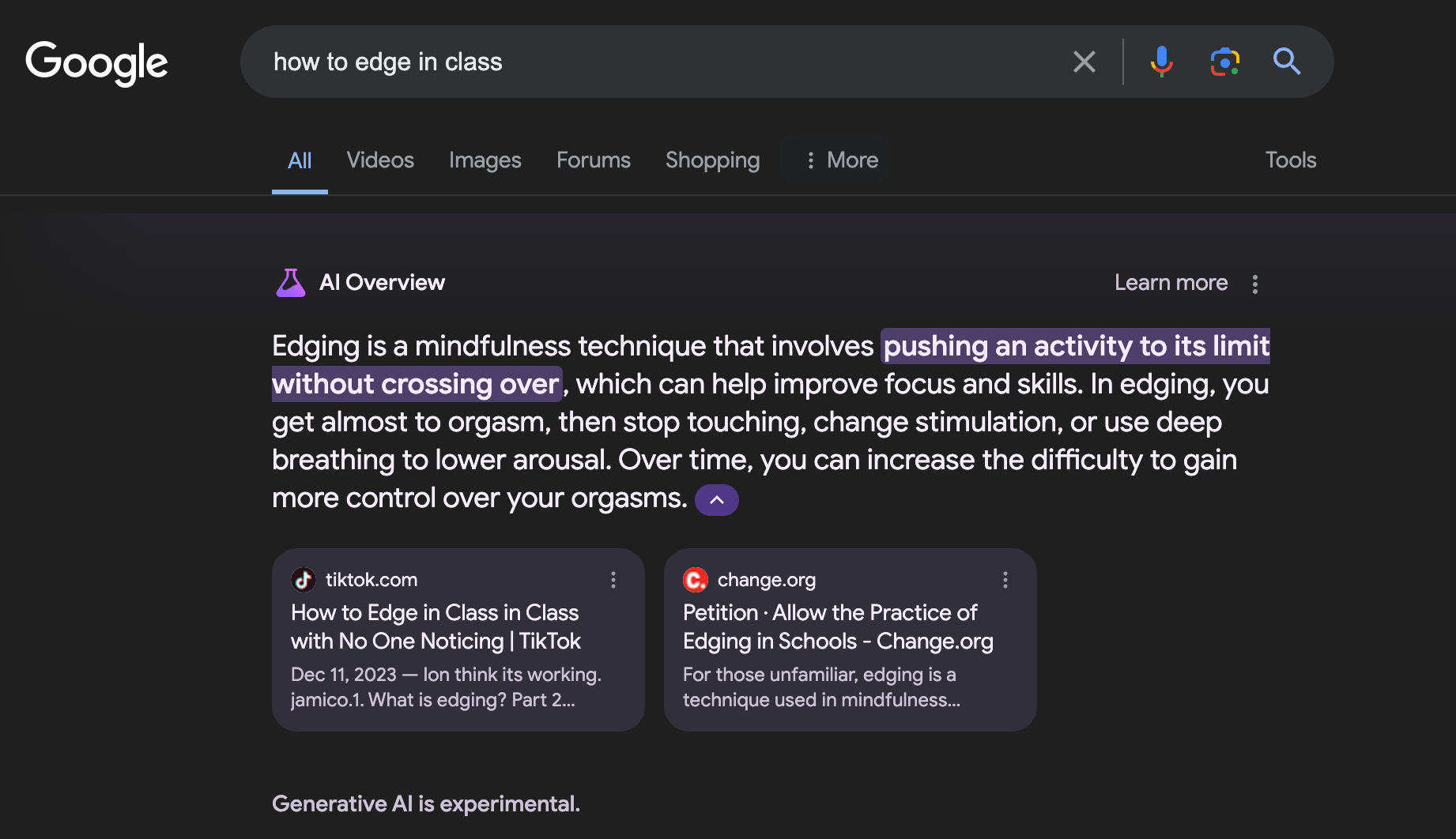Open options for the tiktok.com card
The image size is (1456, 839).
[x=613, y=580]
